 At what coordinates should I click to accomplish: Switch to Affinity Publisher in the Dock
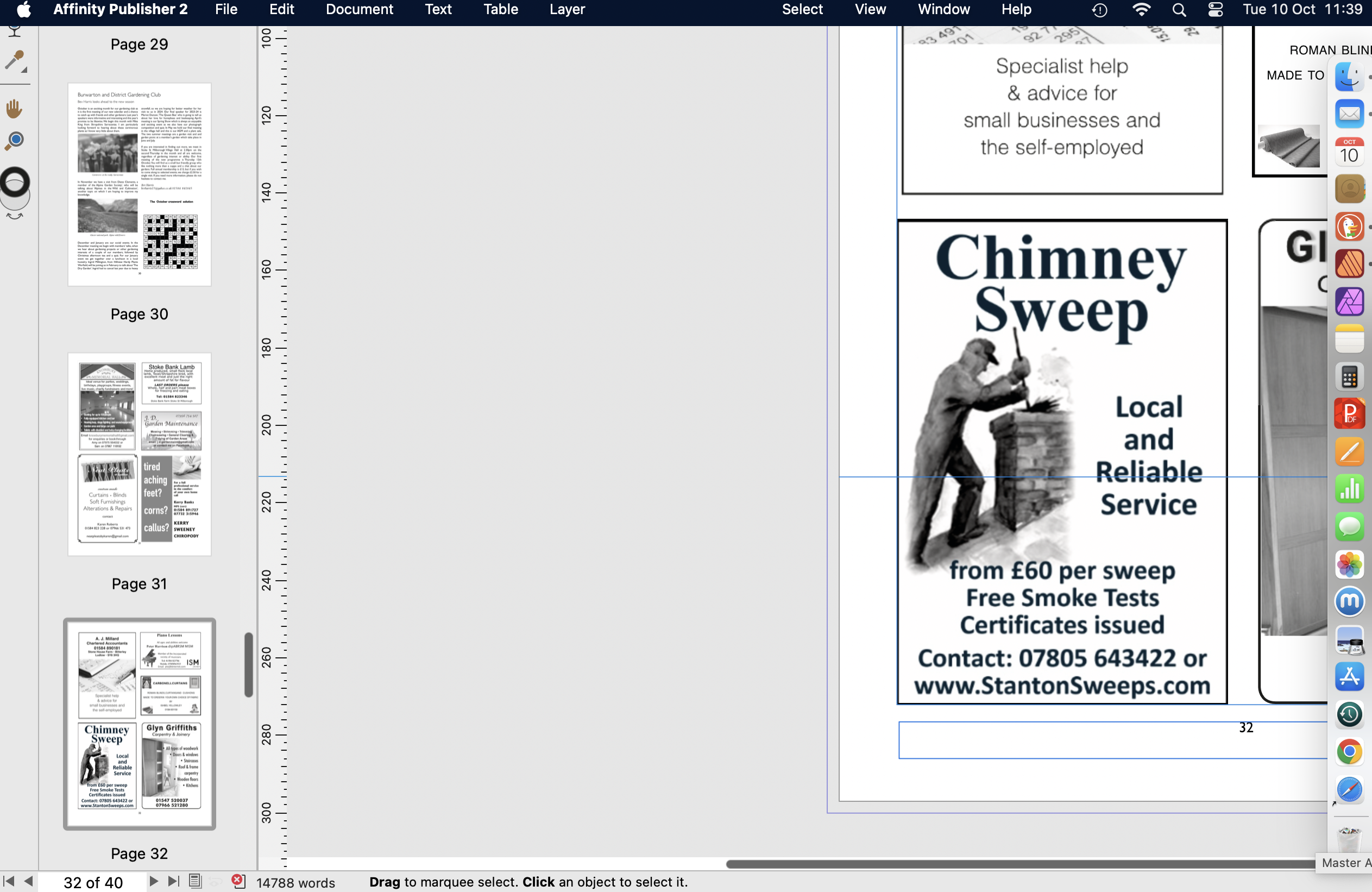[1349, 263]
